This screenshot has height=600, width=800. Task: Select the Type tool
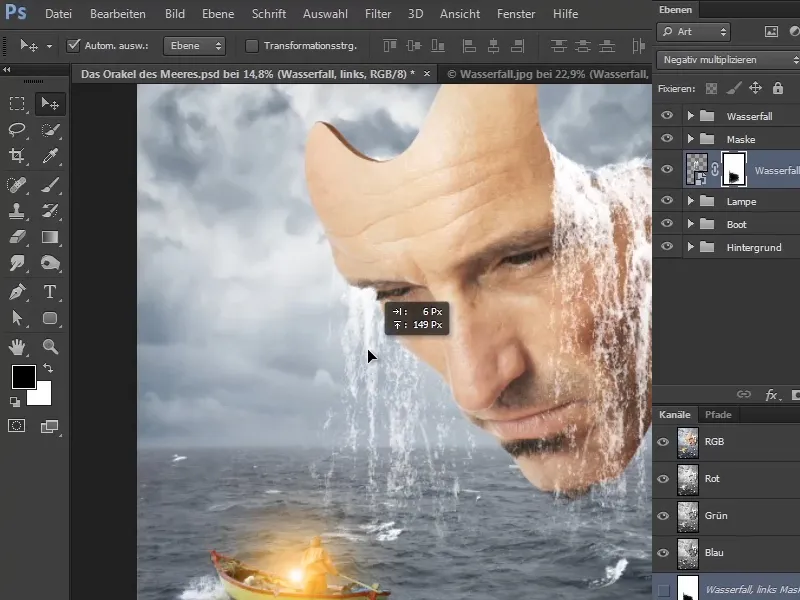pyautogui.click(x=50, y=292)
